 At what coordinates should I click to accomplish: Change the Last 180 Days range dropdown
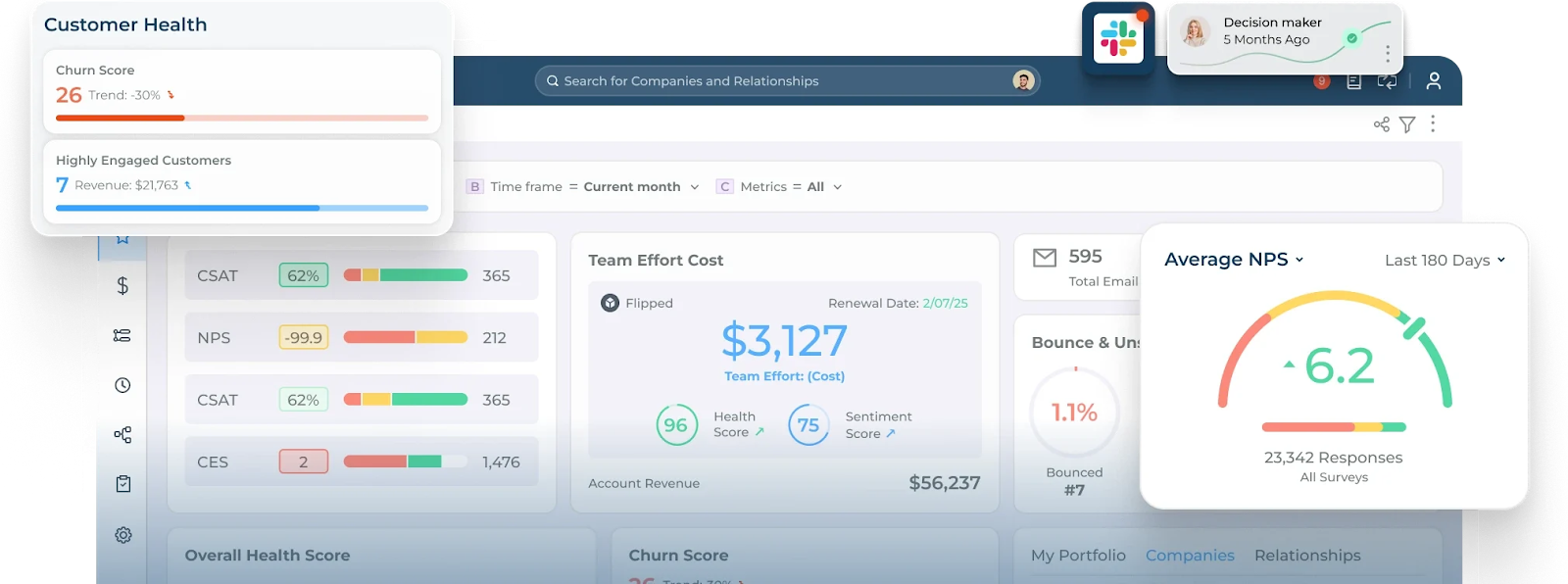pyautogui.click(x=1445, y=260)
